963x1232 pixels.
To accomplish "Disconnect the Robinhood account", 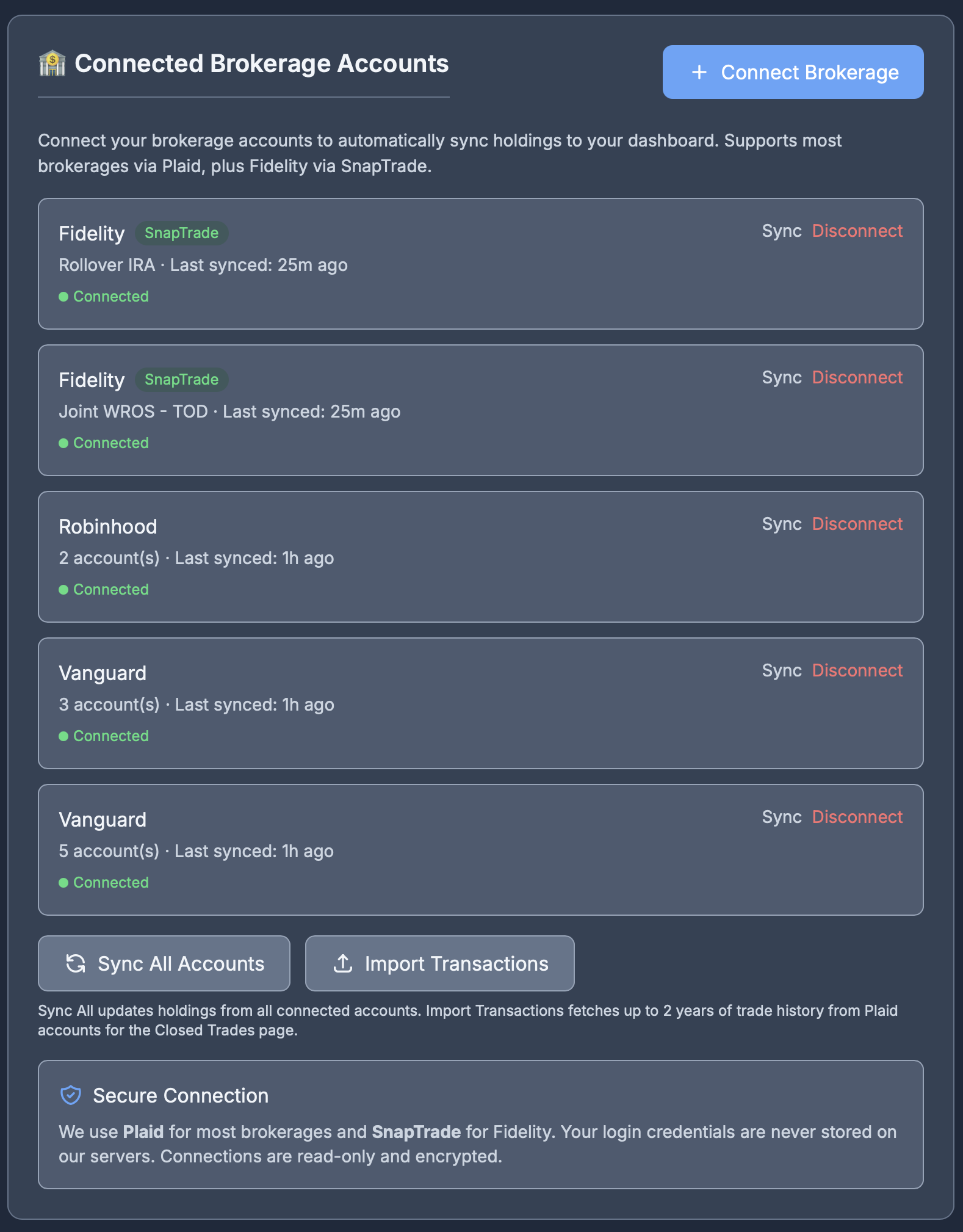I will pos(857,523).
